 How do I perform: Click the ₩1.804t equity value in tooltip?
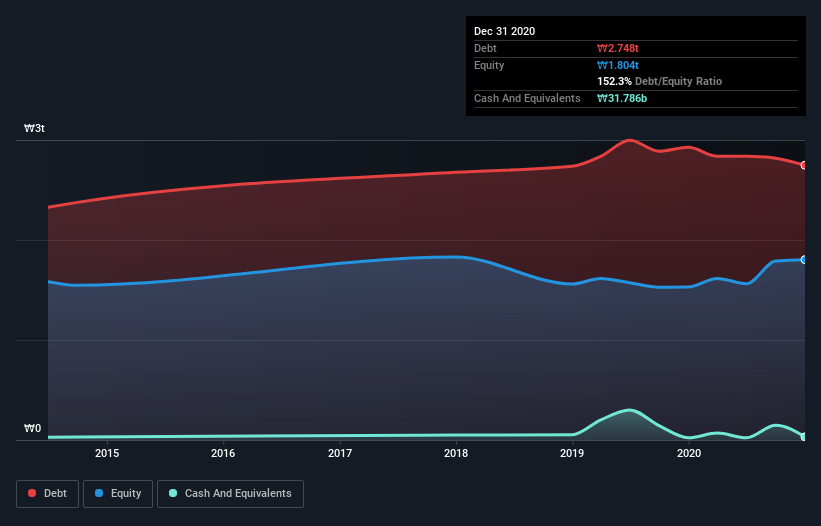click(x=618, y=65)
